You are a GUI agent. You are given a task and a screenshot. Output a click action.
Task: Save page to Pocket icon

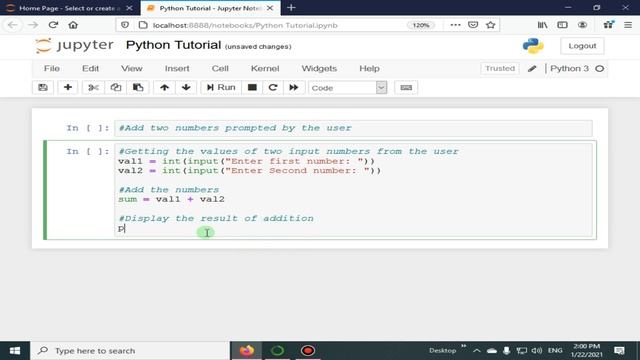pyautogui.click(x=473, y=25)
